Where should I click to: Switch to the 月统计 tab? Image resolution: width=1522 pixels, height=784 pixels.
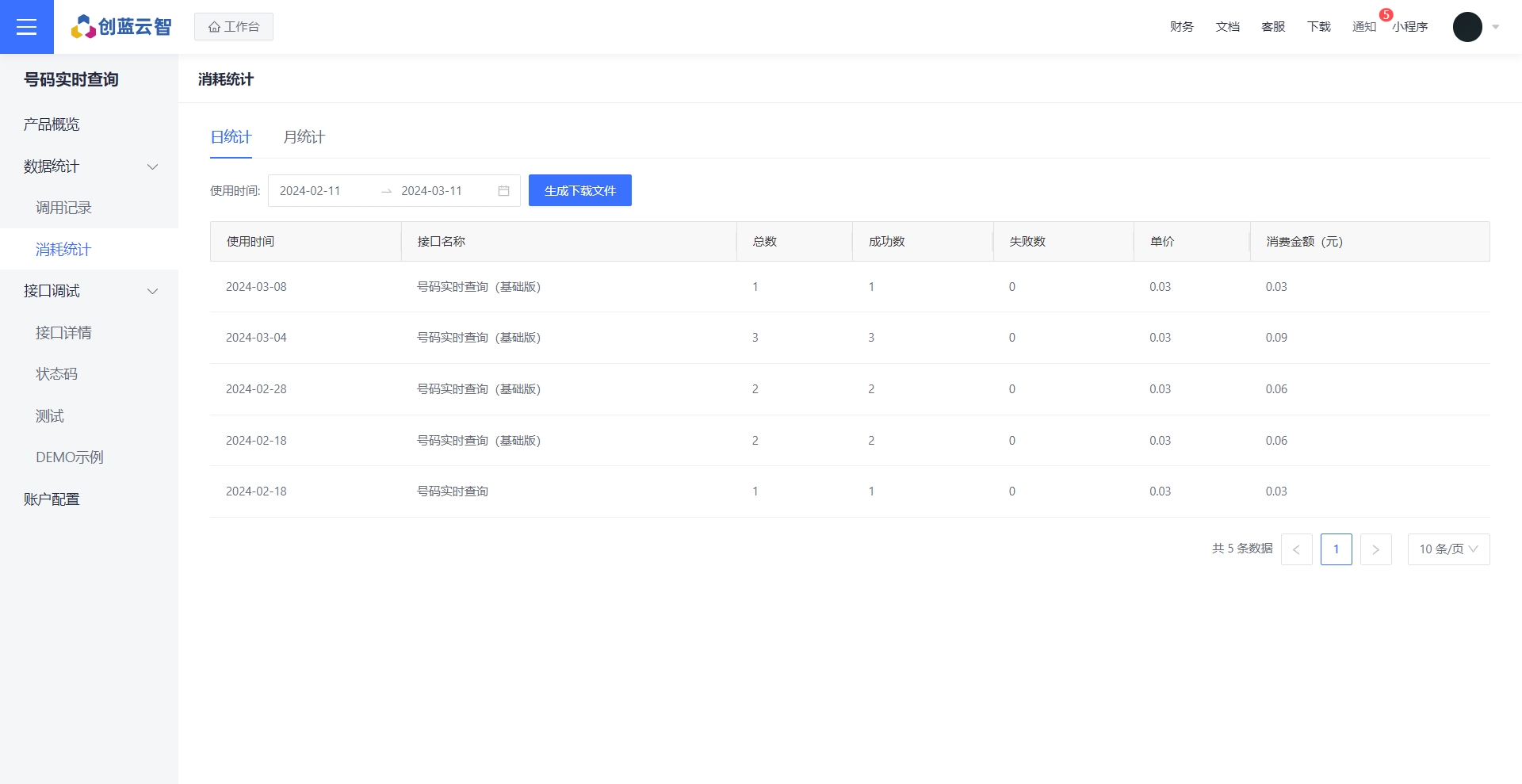pos(304,137)
